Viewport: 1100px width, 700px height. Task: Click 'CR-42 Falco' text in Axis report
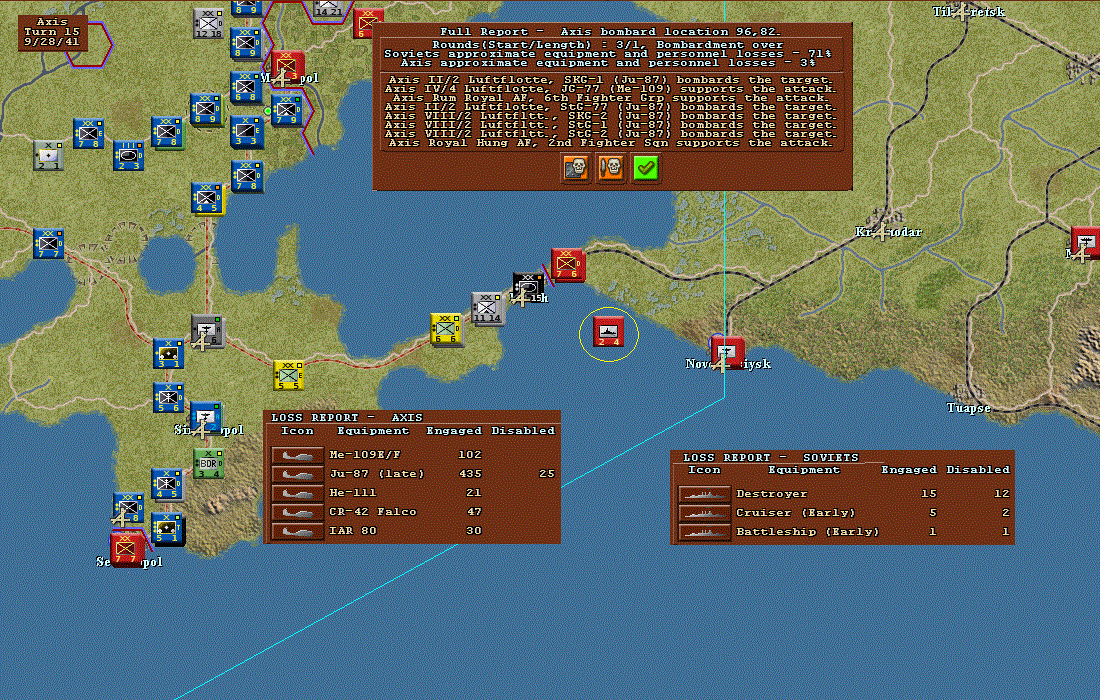coord(373,512)
